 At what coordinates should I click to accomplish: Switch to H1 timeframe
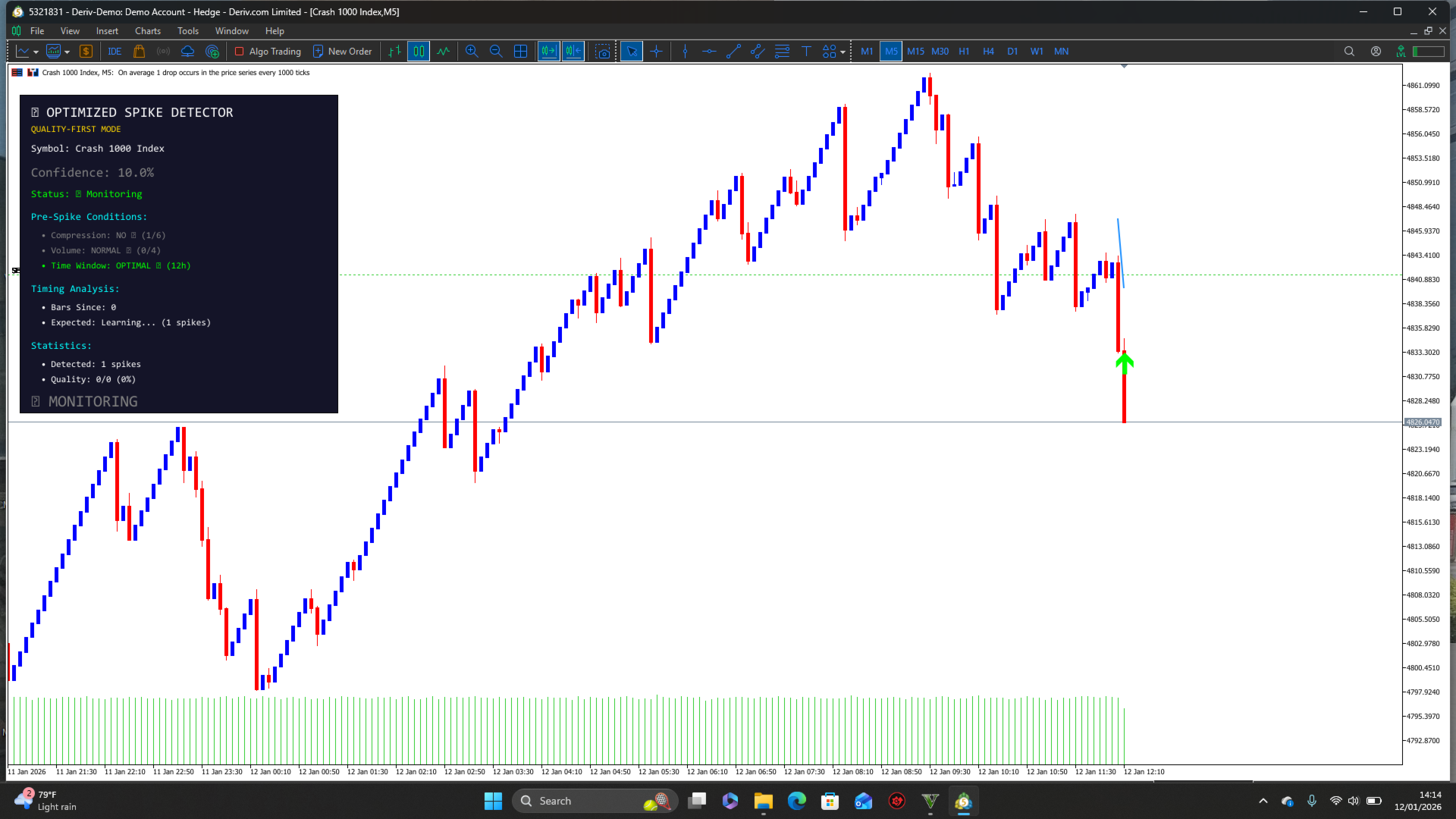point(964,52)
